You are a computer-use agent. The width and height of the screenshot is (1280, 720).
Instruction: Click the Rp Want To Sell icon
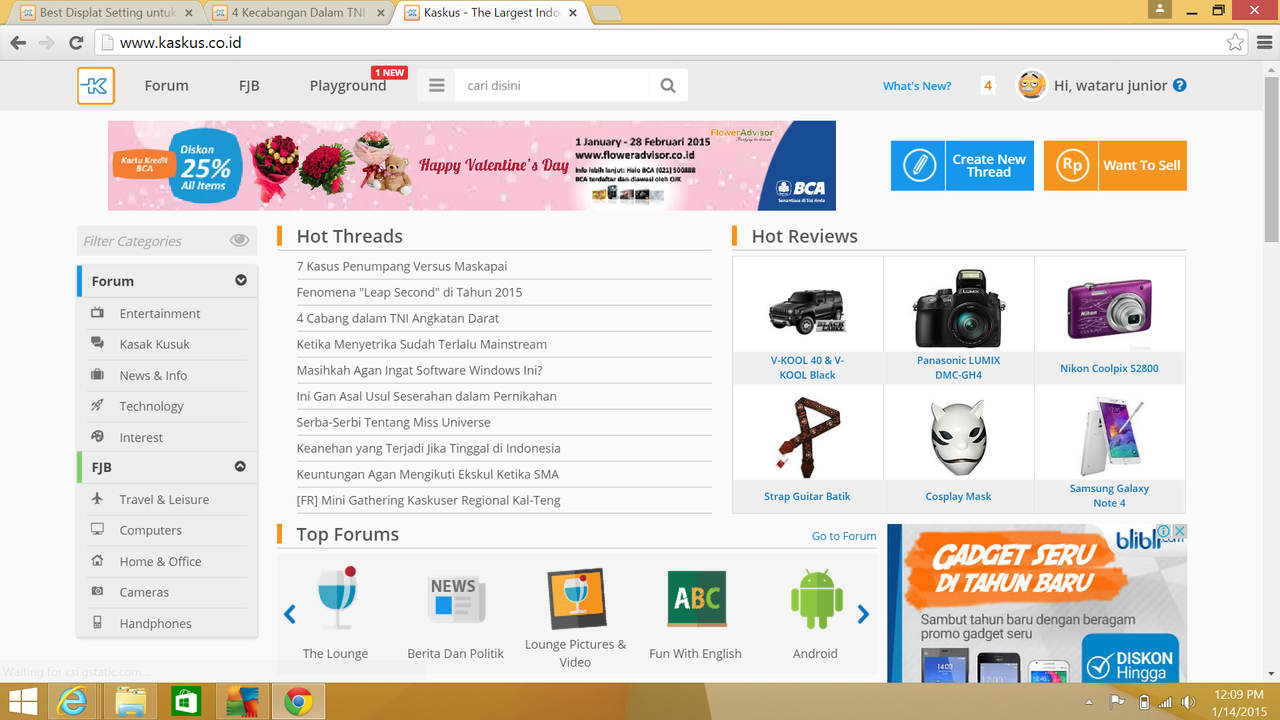click(1071, 165)
